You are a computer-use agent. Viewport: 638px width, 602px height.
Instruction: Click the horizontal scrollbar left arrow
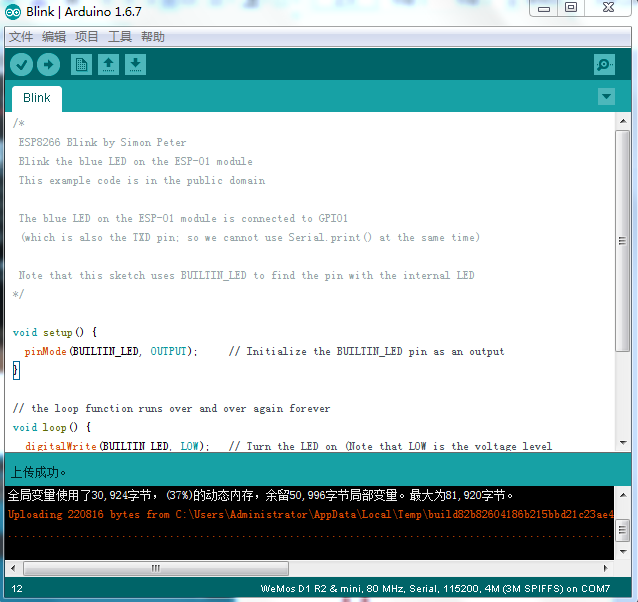click(13, 568)
